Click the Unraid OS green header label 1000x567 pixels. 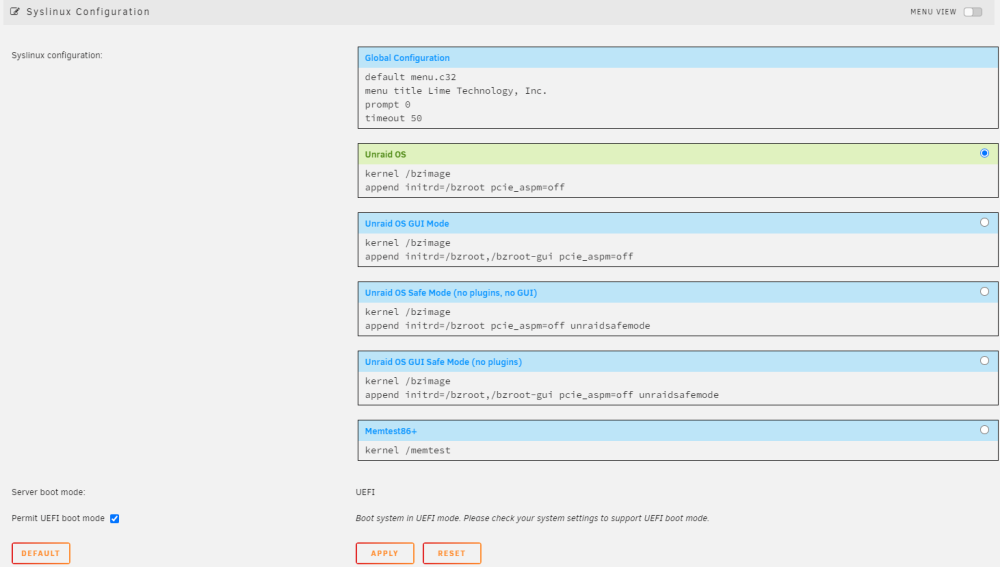(385, 154)
